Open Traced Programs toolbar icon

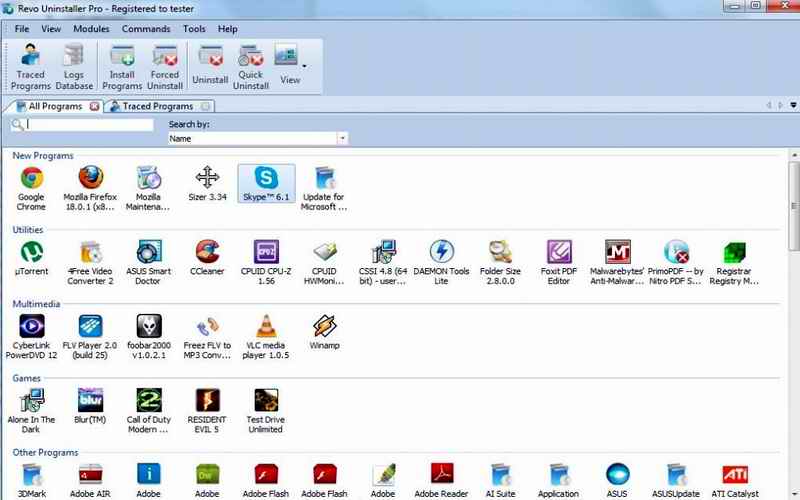pos(30,66)
